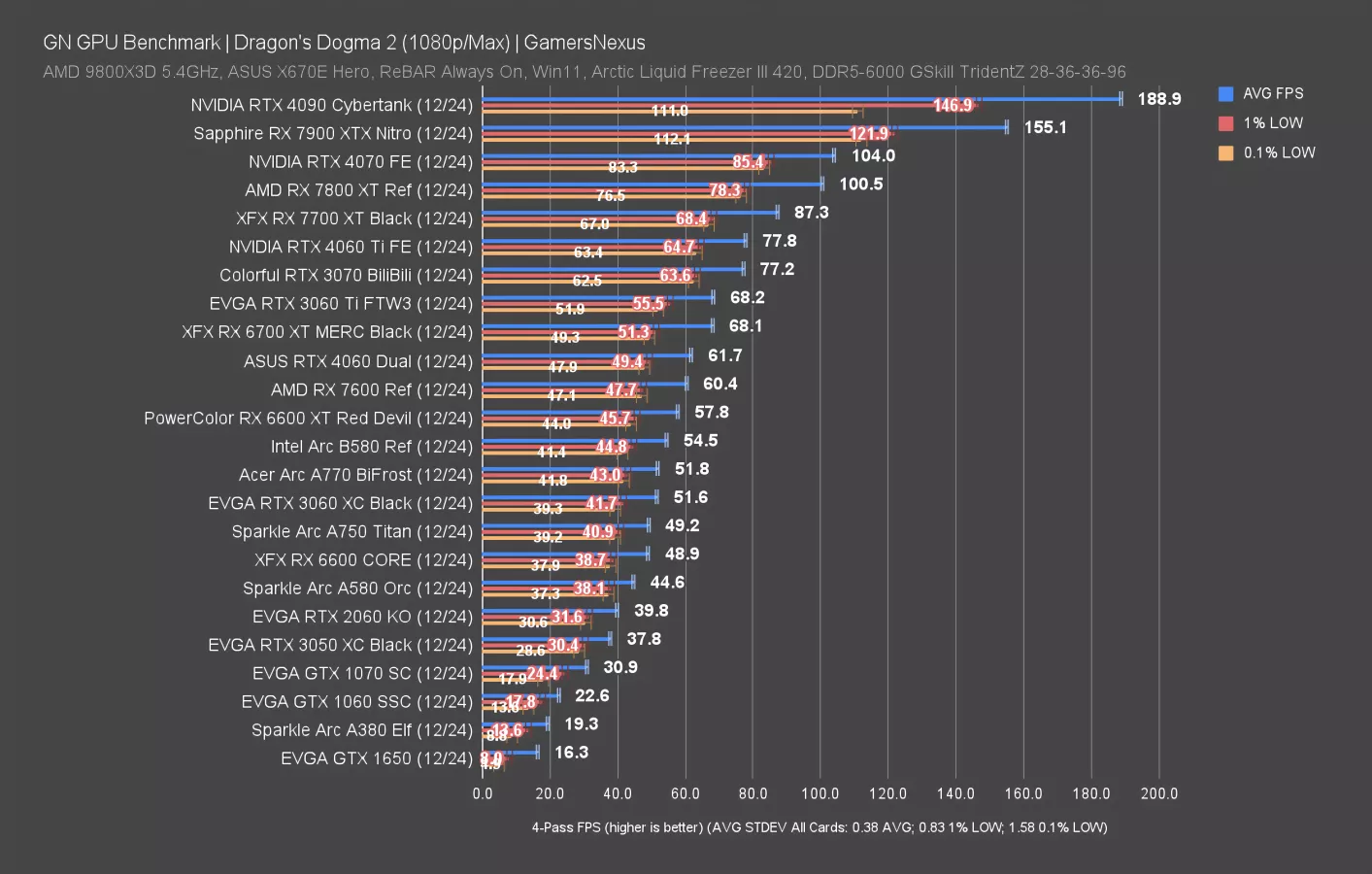Image resolution: width=1372 pixels, height=874 pixels.
Task: Click the chart title mentioning Dragon's Dogma 2
Action: (344, 43)
